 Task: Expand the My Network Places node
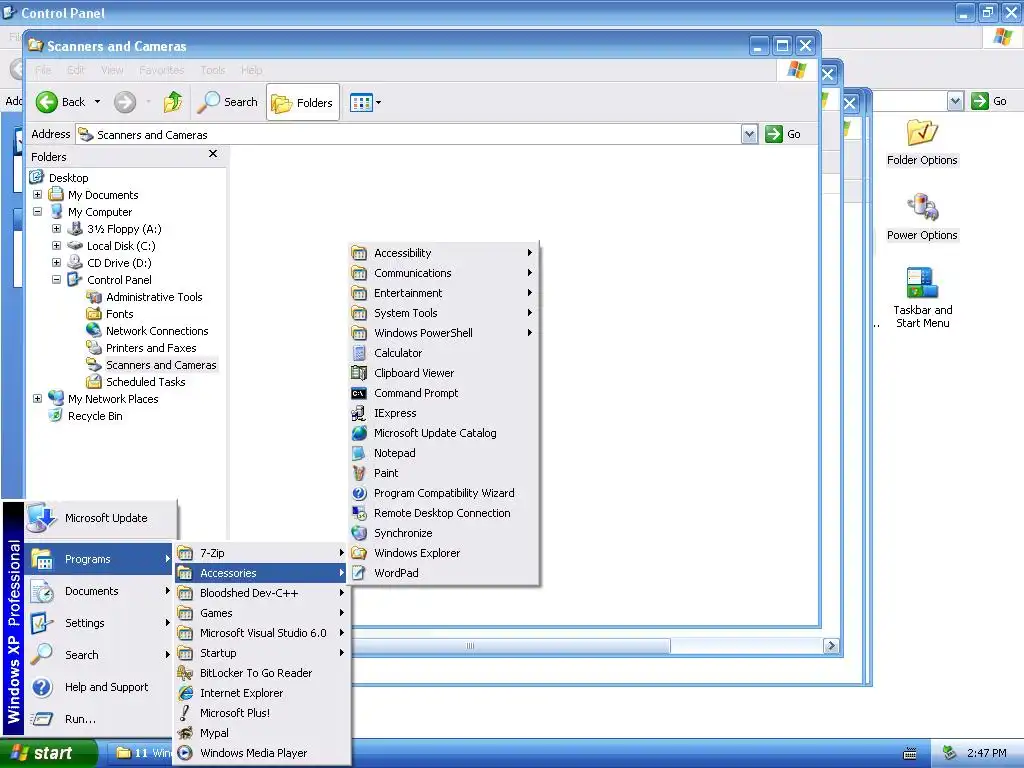tap(37, 398)
